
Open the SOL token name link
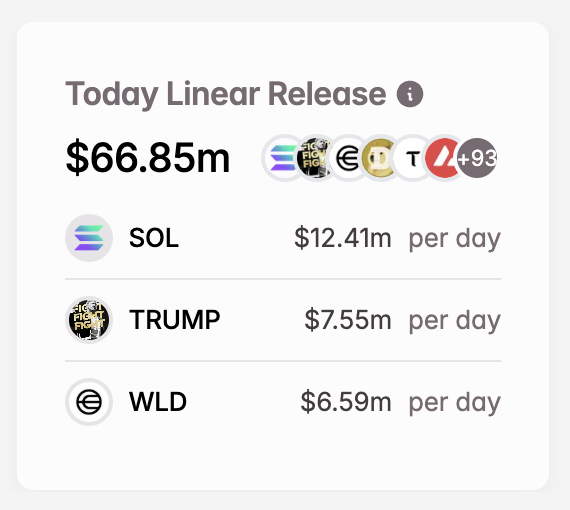(154, 238)
